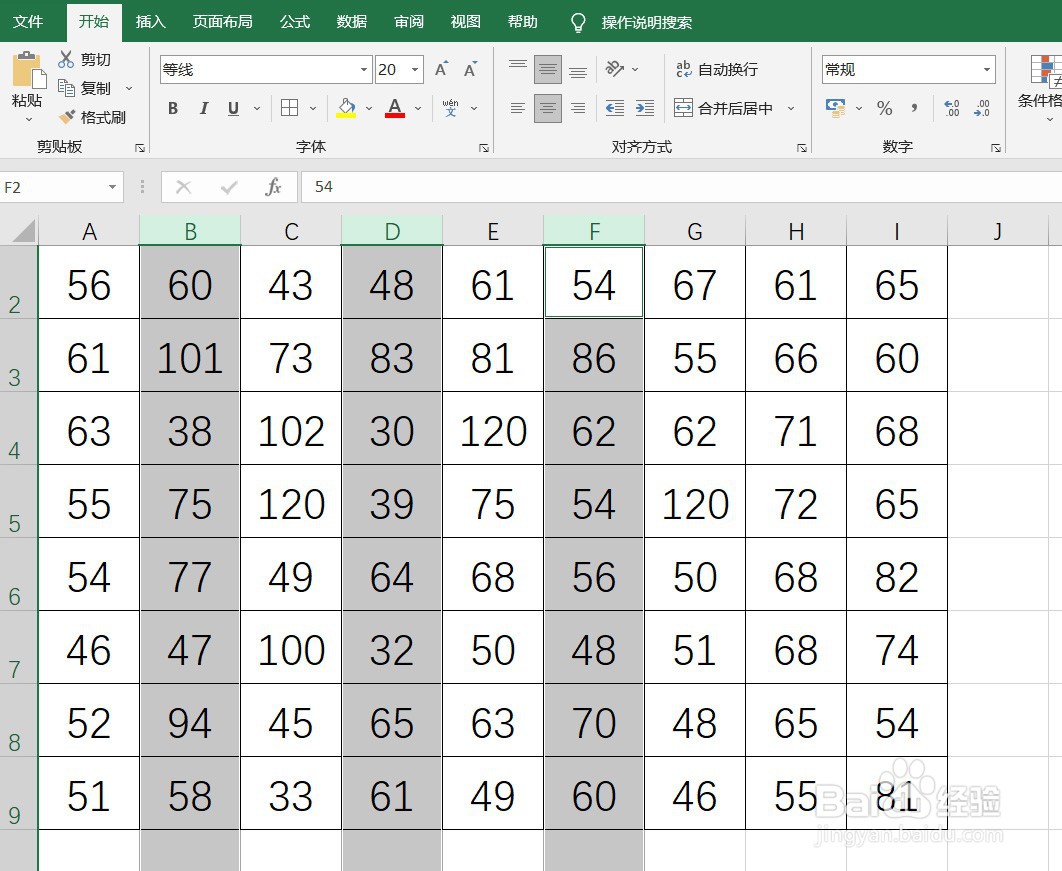Open font name 等线 dropdown
The width and height of the screenshot is (1062, 871).
364,69
